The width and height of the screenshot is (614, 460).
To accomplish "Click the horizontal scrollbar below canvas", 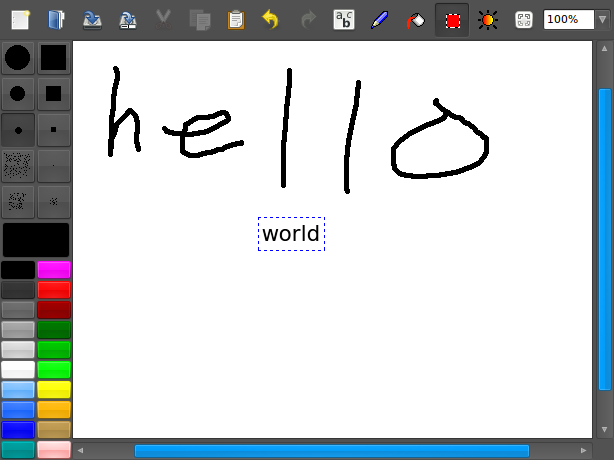I will 331,451.
